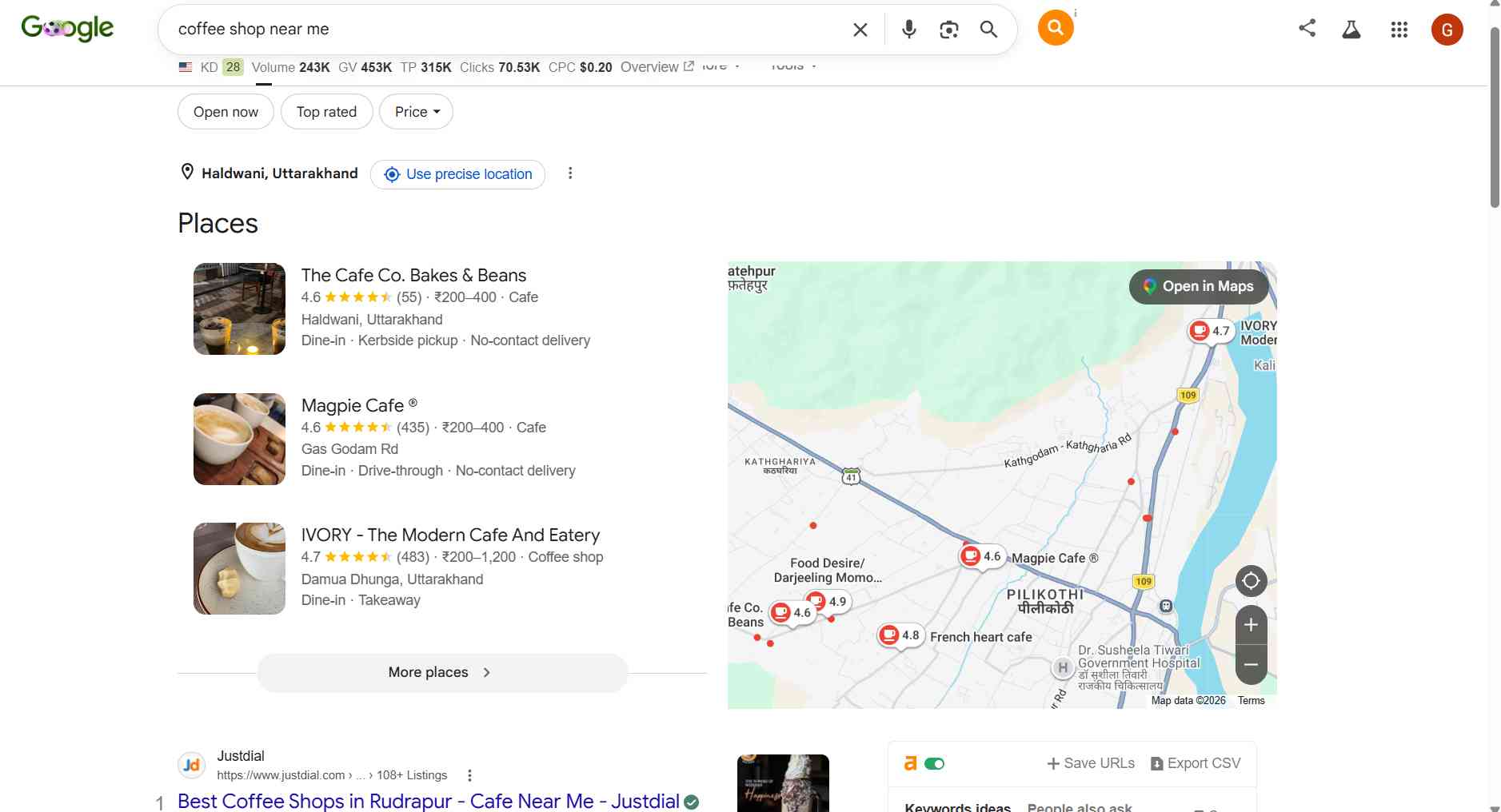
Task: Apply the Top rated filter
Action: click(326, 112)
